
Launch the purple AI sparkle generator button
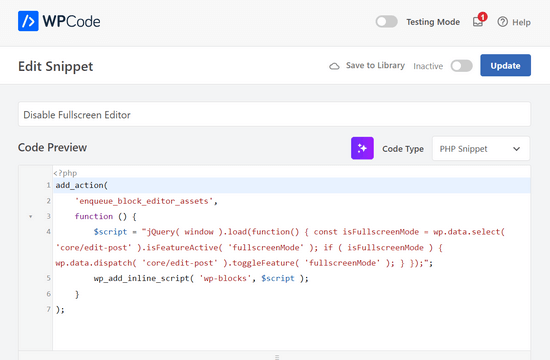pos(362,148)
